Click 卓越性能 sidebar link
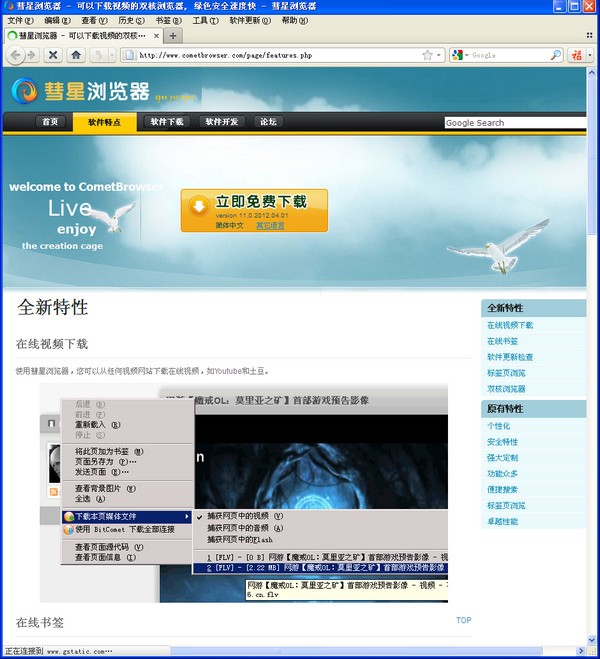Viewport: 600px width, 659px height. pyautogui.click(x=502, y=522)
